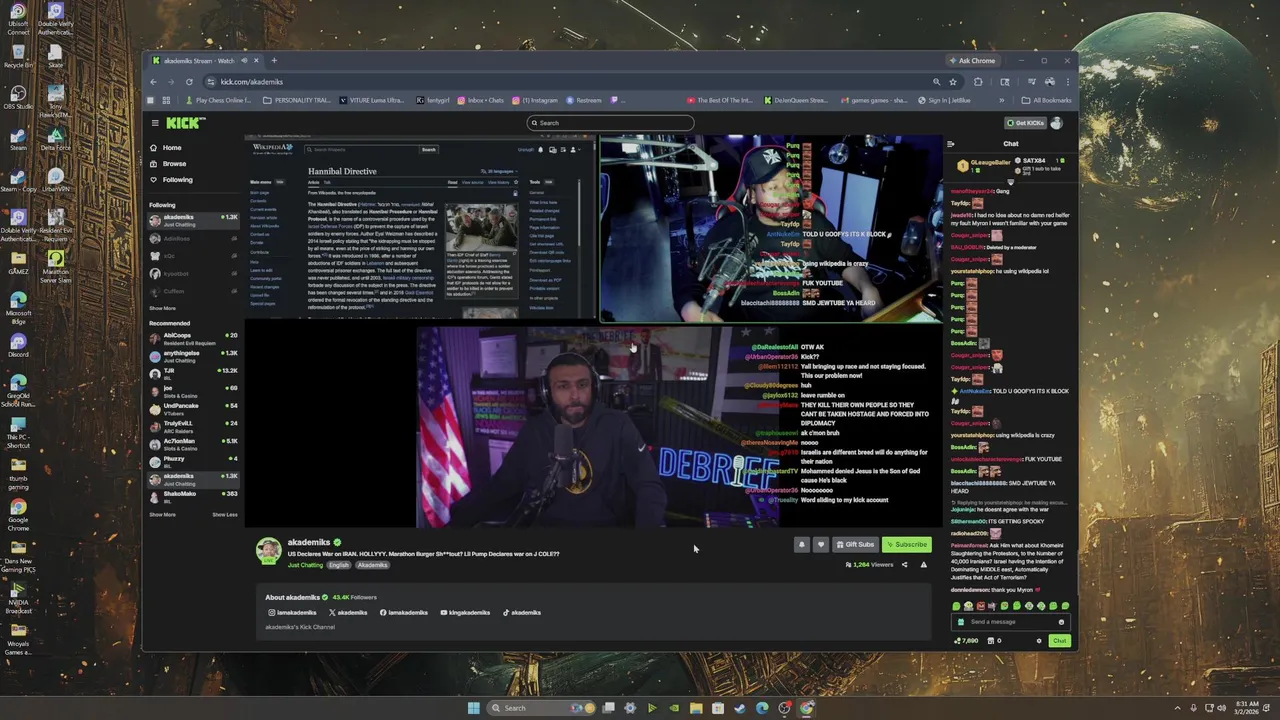The height and width of the screenshot is (720, 1280).
Task: Open a new Chrome tab
Action: coord(274,60)
